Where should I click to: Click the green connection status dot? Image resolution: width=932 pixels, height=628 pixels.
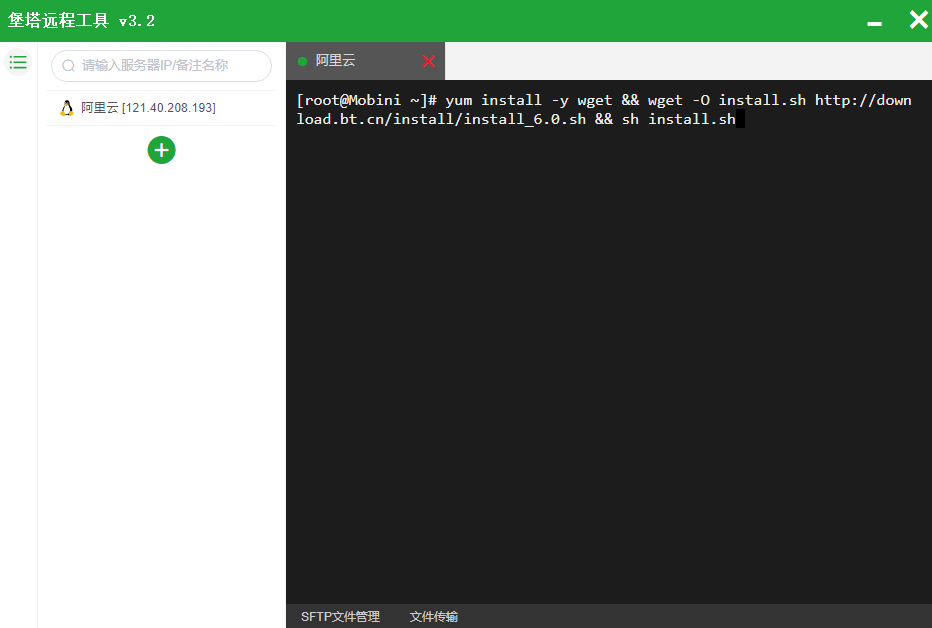point(302,61)
